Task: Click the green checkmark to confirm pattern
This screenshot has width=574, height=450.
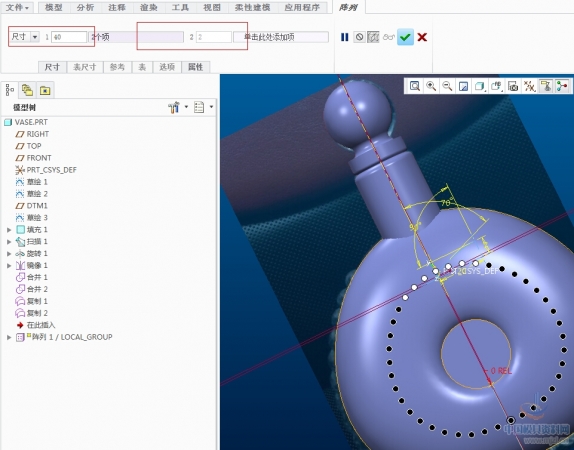Action: tap(405, 37)
